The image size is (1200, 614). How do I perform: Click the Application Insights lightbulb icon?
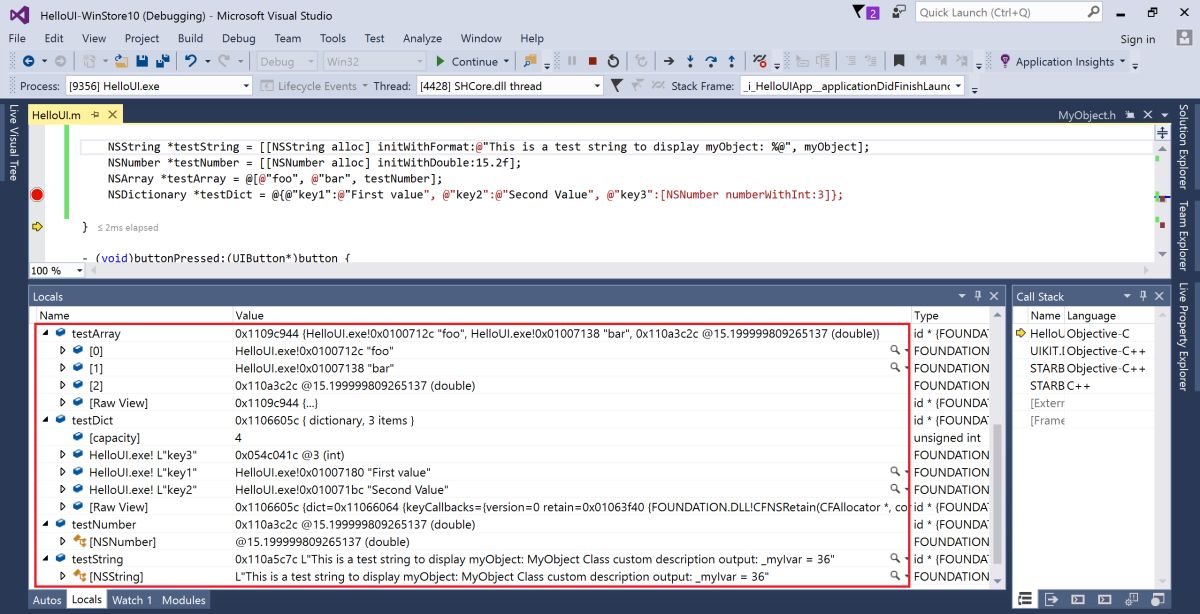[1004, 62]
